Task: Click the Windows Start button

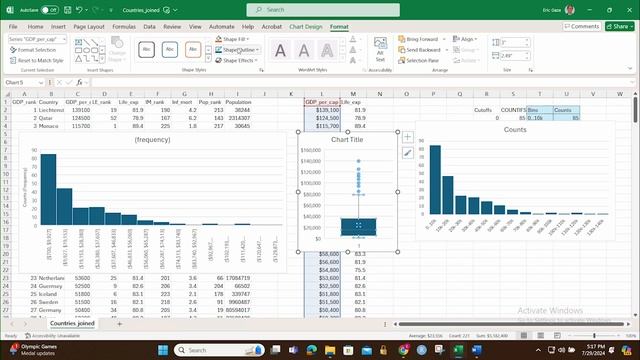Action: tap(163, 350)
